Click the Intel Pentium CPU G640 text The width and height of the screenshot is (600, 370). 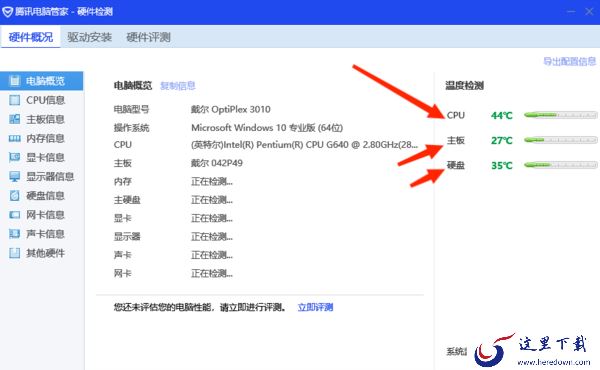(304, 145)
